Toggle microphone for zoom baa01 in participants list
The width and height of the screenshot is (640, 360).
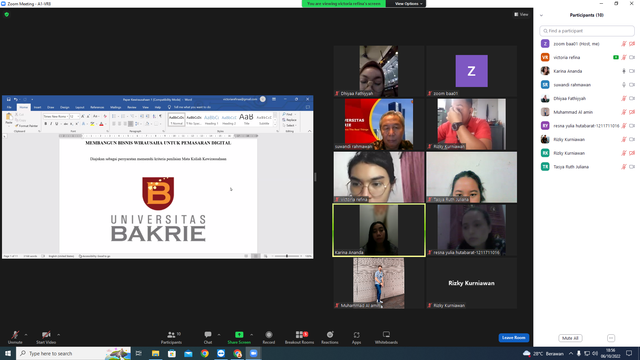(624, 44)
